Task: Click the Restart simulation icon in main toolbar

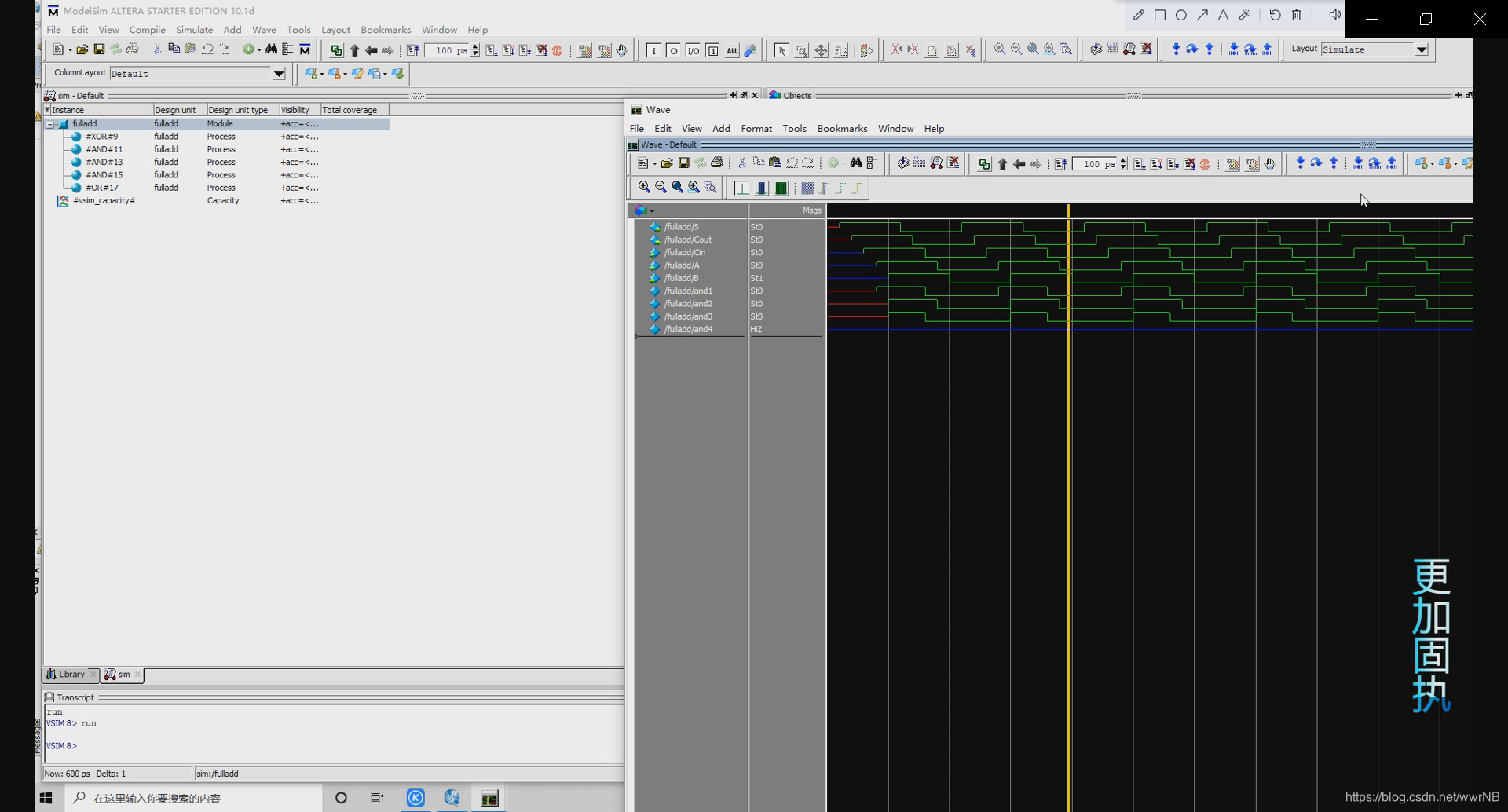Action: coord(413,50)
